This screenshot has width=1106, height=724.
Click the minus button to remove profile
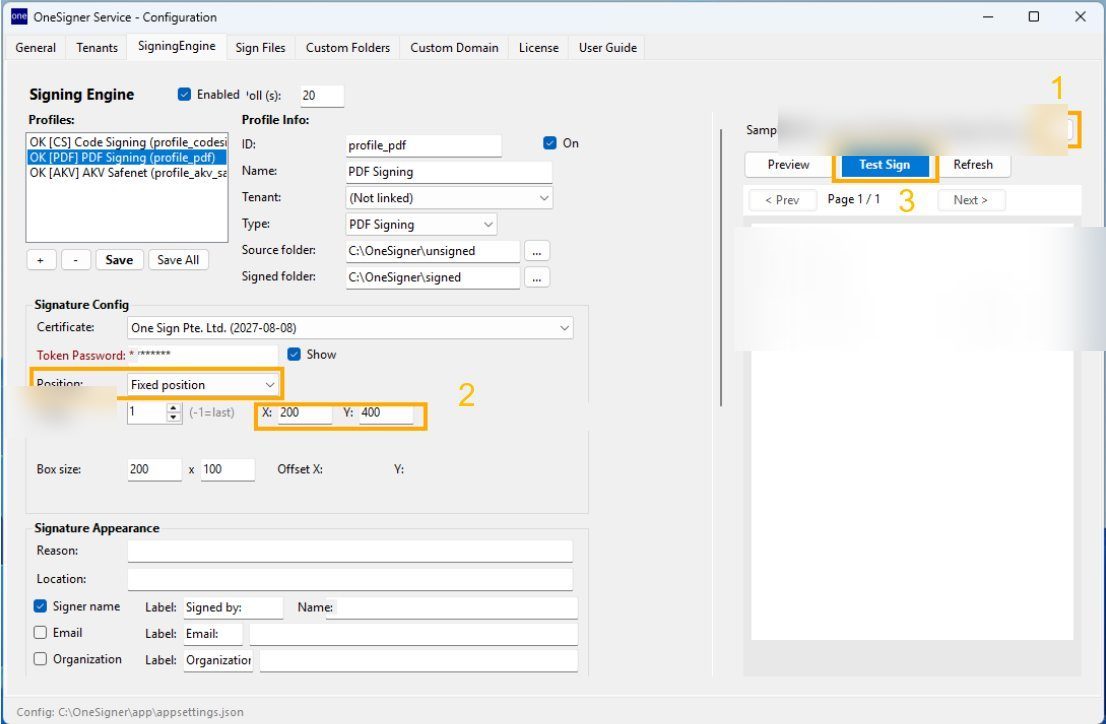click(x=75, y=260)
